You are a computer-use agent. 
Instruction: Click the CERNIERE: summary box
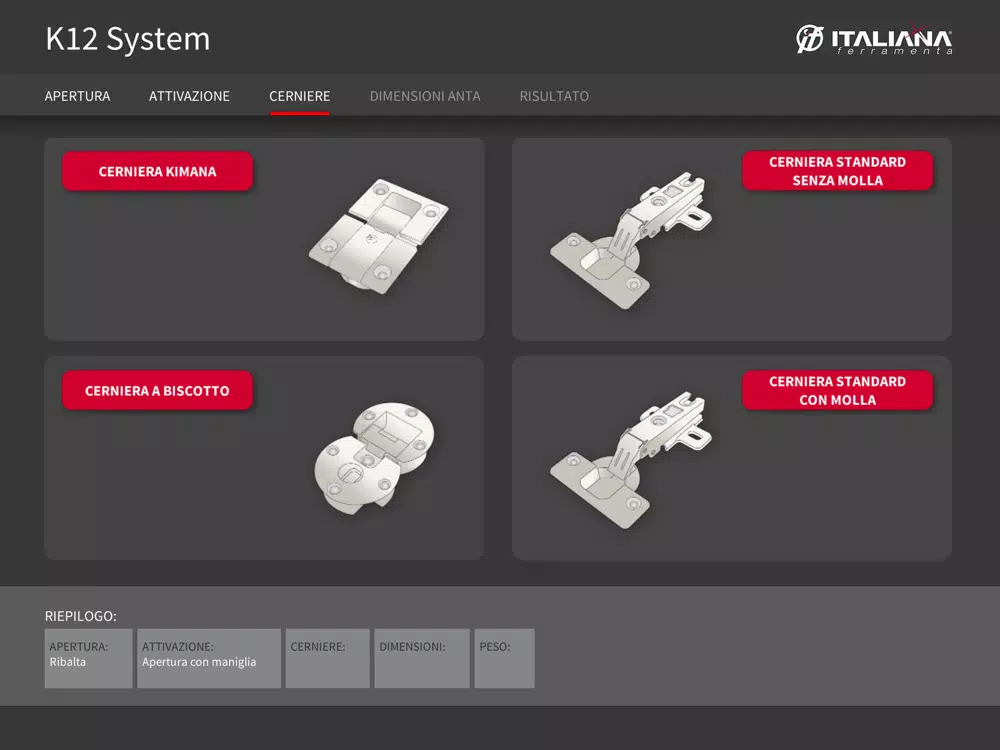327,658
